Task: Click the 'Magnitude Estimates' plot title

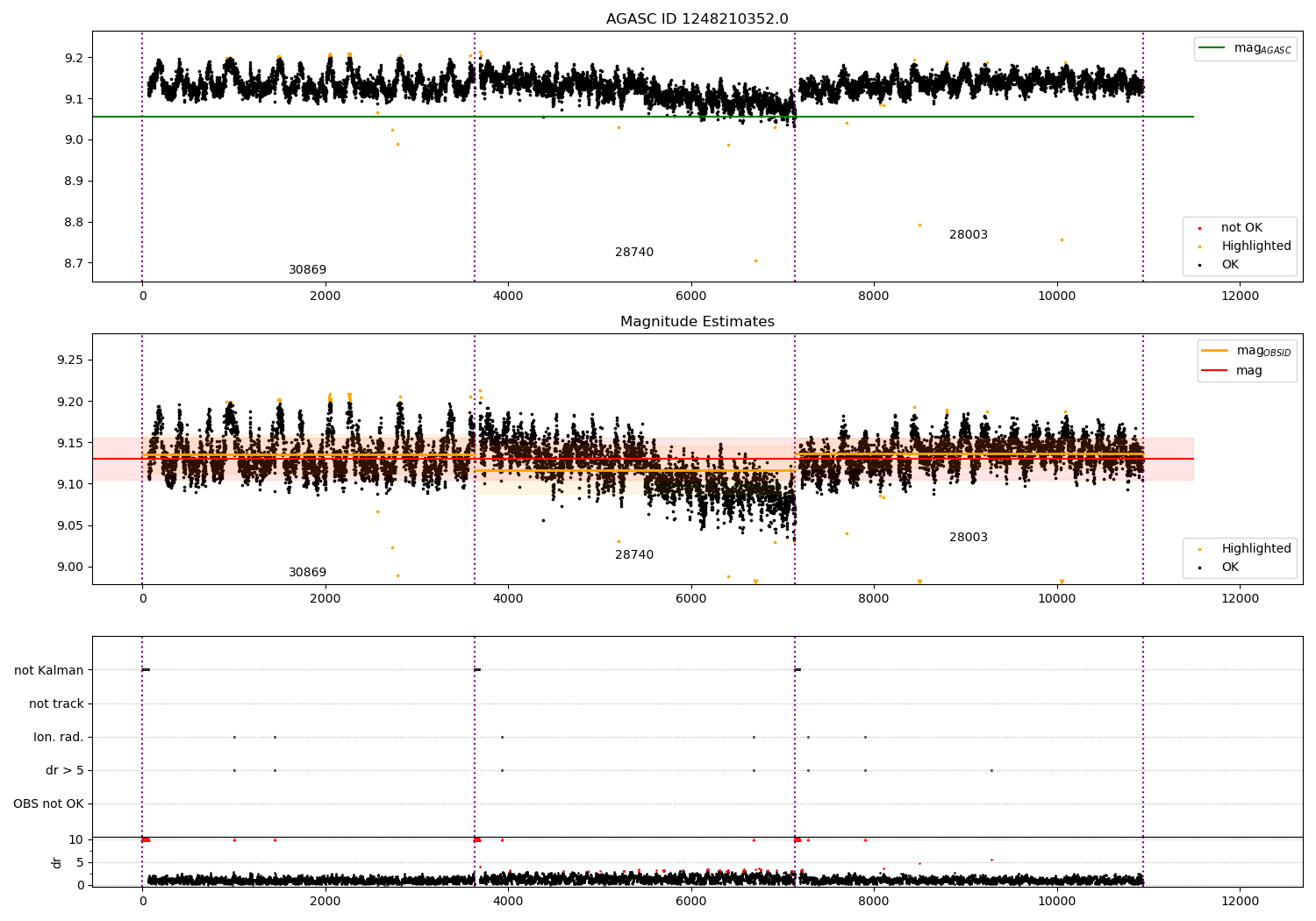Action: tap(697, 322)
